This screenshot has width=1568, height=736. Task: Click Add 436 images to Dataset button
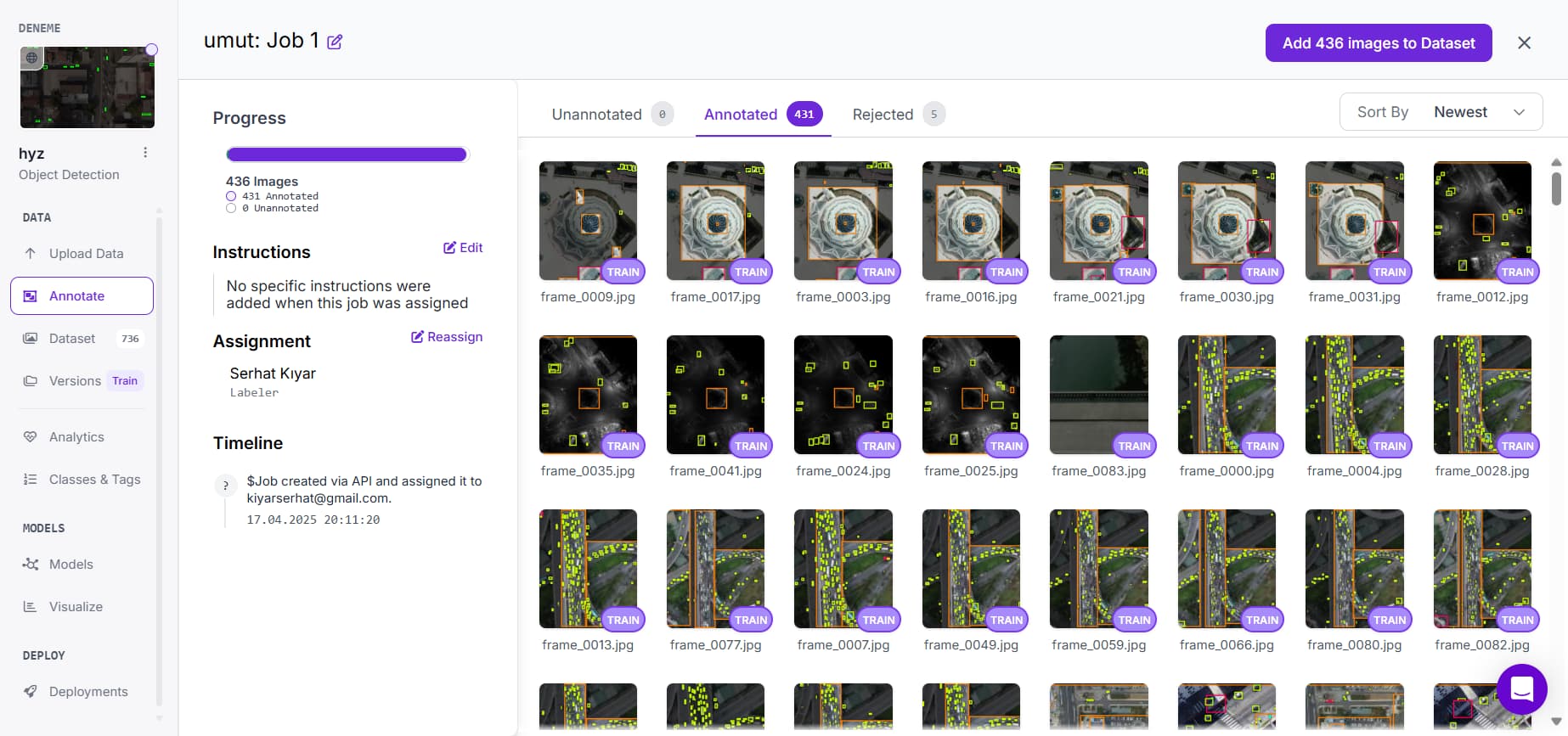click(x=1379, y=42)
